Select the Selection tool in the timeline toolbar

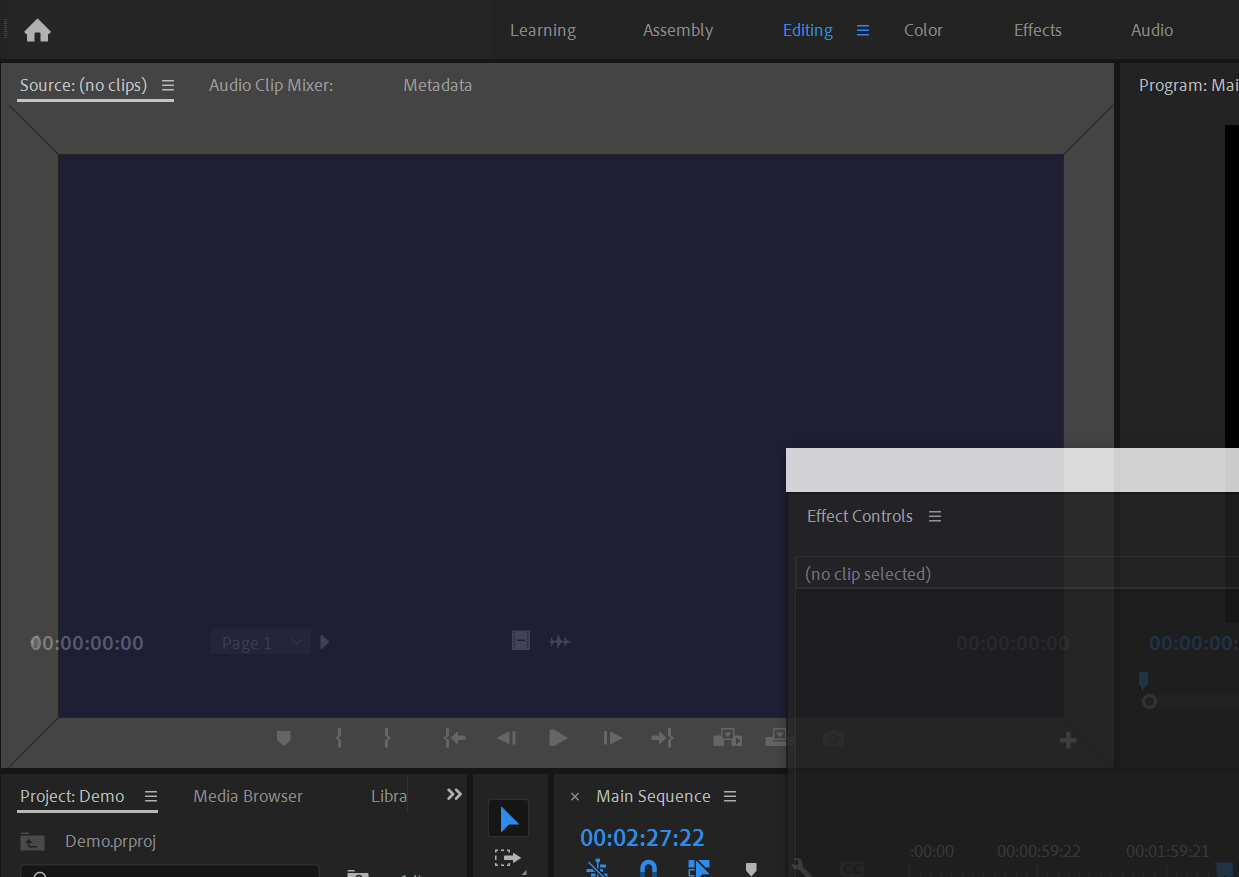(x=509, y=817)
